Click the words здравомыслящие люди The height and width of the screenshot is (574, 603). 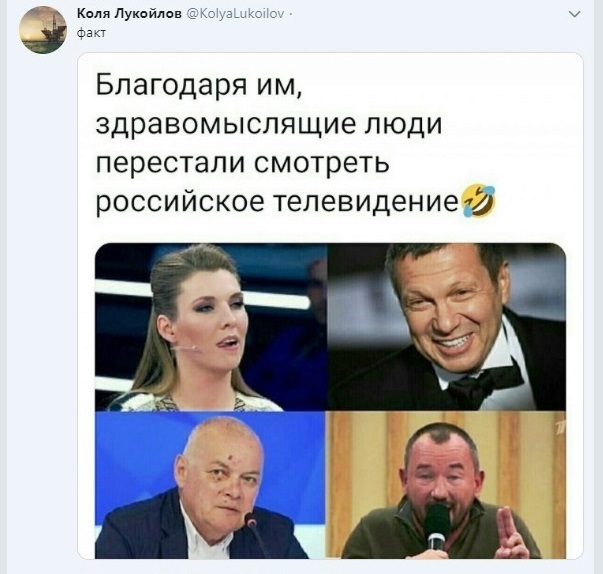click(x=268, y=123)
